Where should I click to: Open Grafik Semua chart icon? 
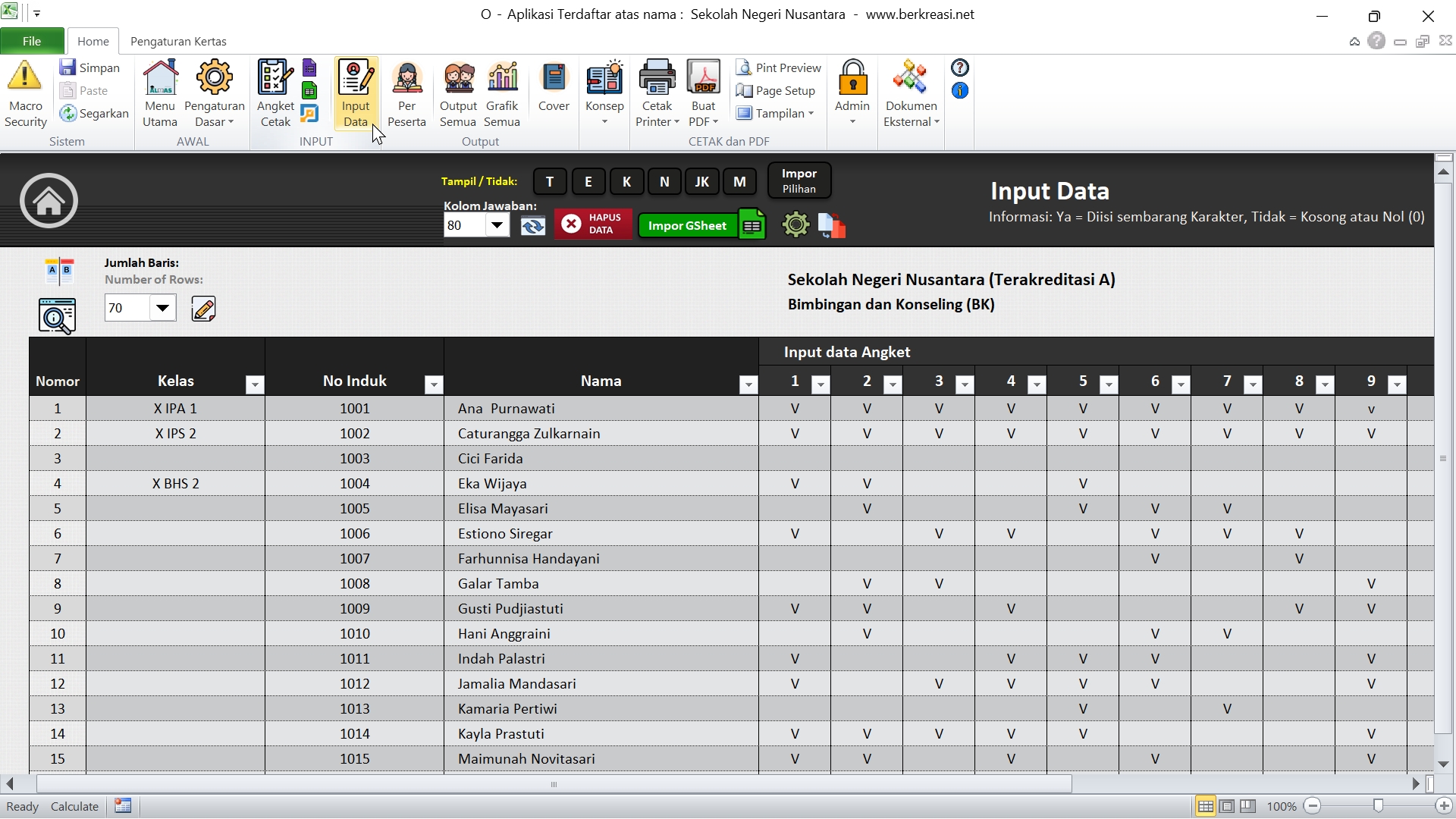[x=502, y=94]
